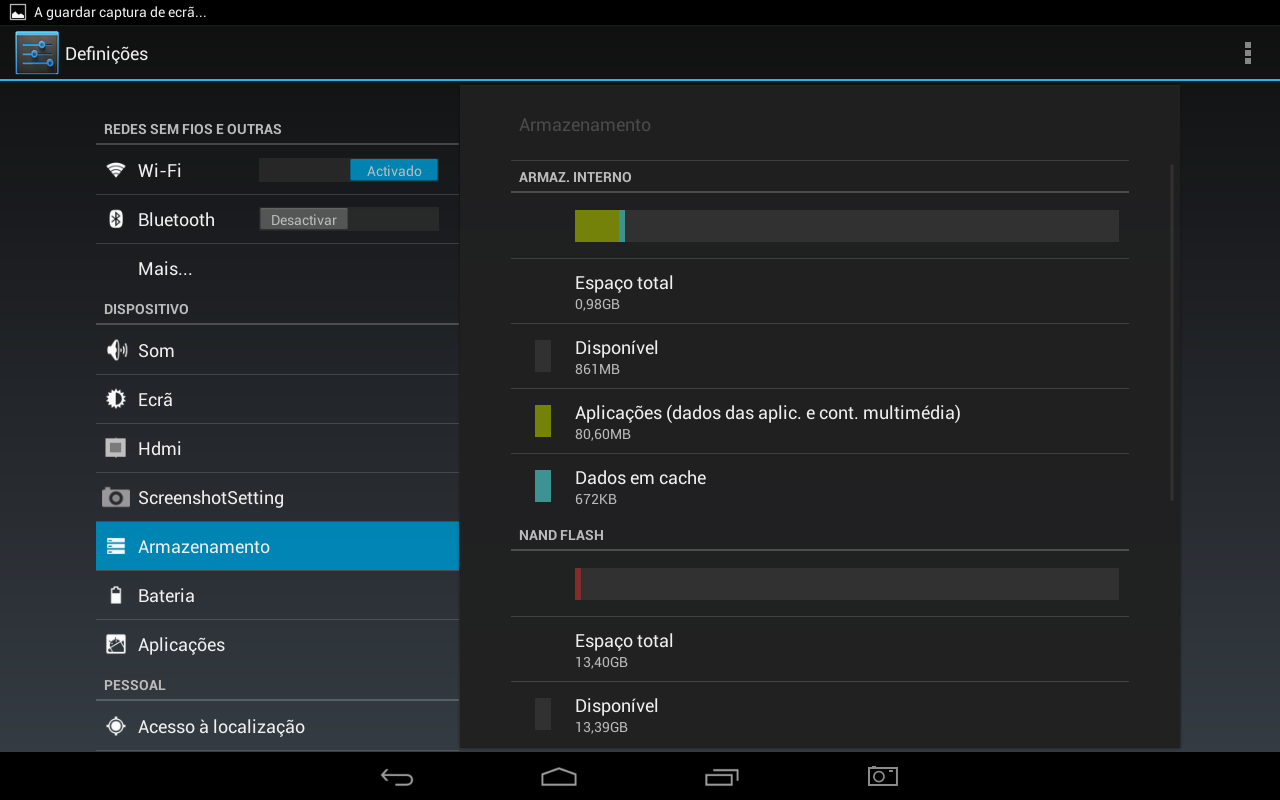Image resolution: width=1280 pixels, height=800 pixels.
Task: Tap the gray Disponível 13,39GB swatch
Action: coord(543,714)
